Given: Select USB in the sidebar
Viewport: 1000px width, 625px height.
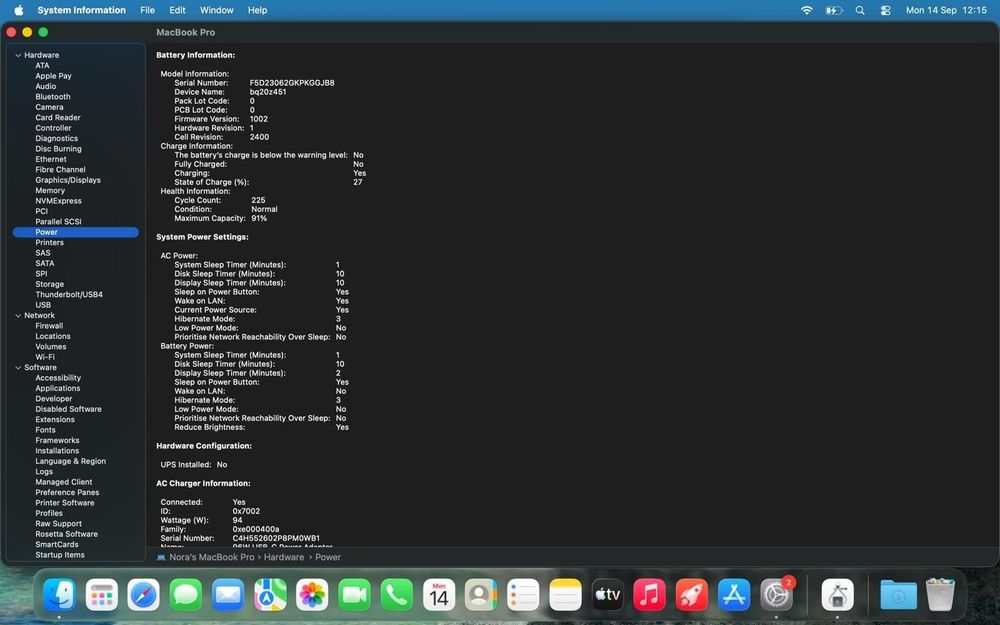Looking at the screenshot, I should point(43,305).
